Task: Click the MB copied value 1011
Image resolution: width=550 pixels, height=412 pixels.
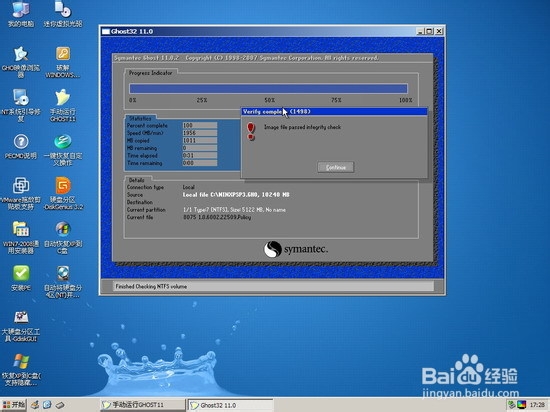Action: tap(200, 141)
